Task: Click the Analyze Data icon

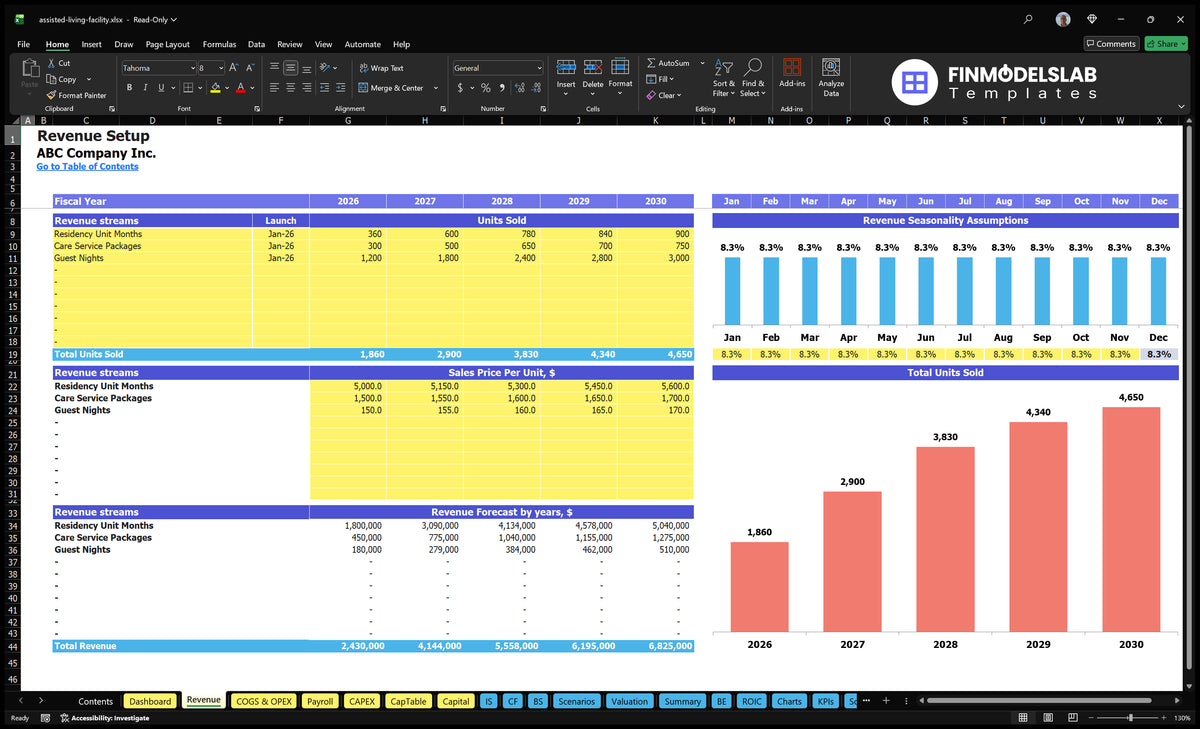Action: coord(831,68)
